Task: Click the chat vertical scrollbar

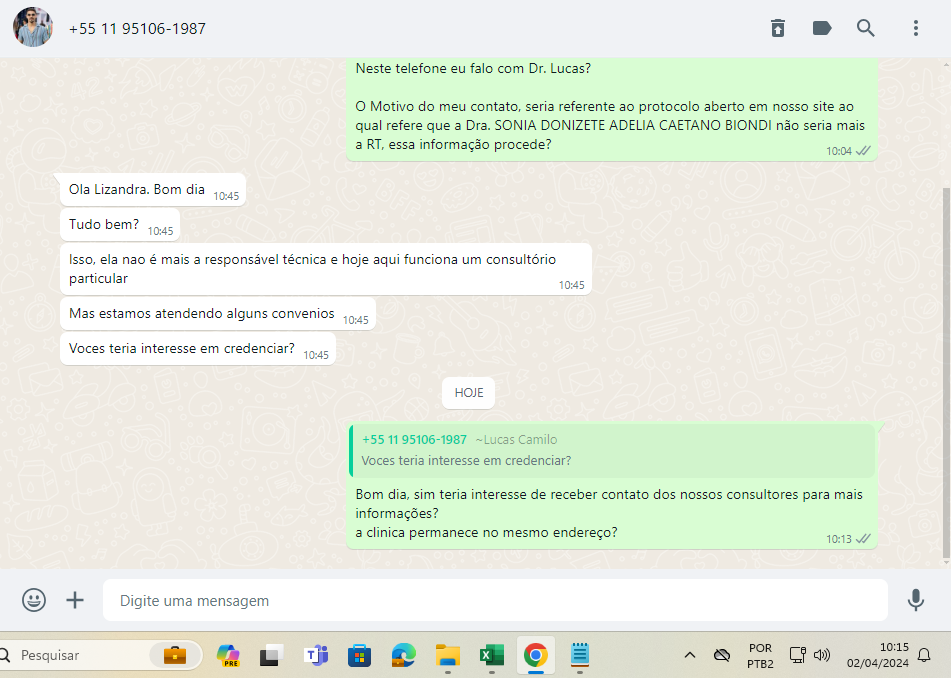Action: (x=946, y=370)
